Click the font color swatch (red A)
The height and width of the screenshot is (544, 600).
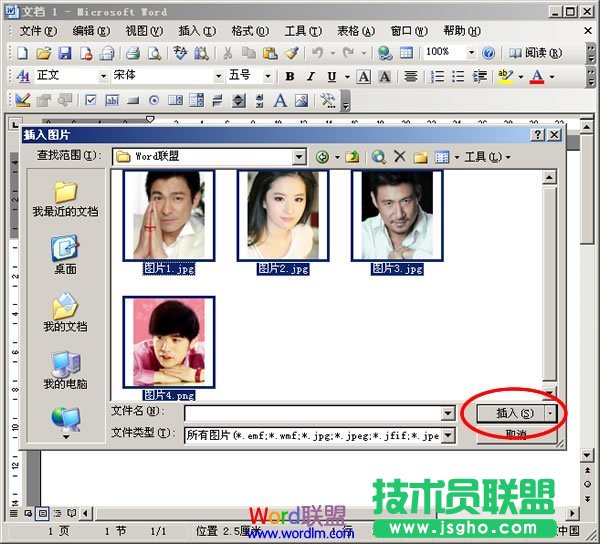pyautogui.click(x=537, y=76)
